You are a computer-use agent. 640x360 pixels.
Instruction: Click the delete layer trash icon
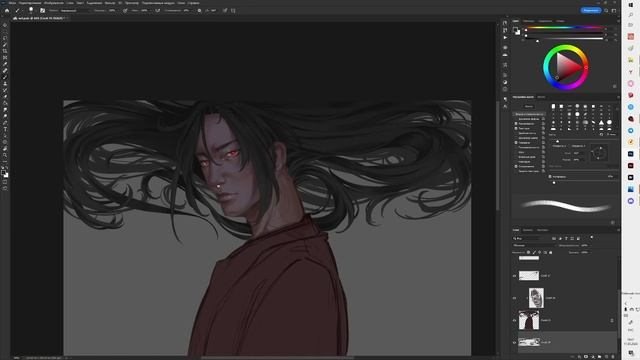coord(613,357)
